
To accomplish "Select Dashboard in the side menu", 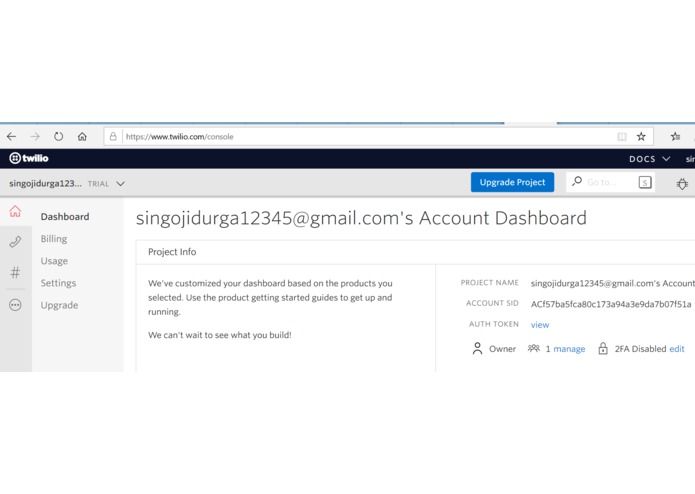I will click(65, 217).
